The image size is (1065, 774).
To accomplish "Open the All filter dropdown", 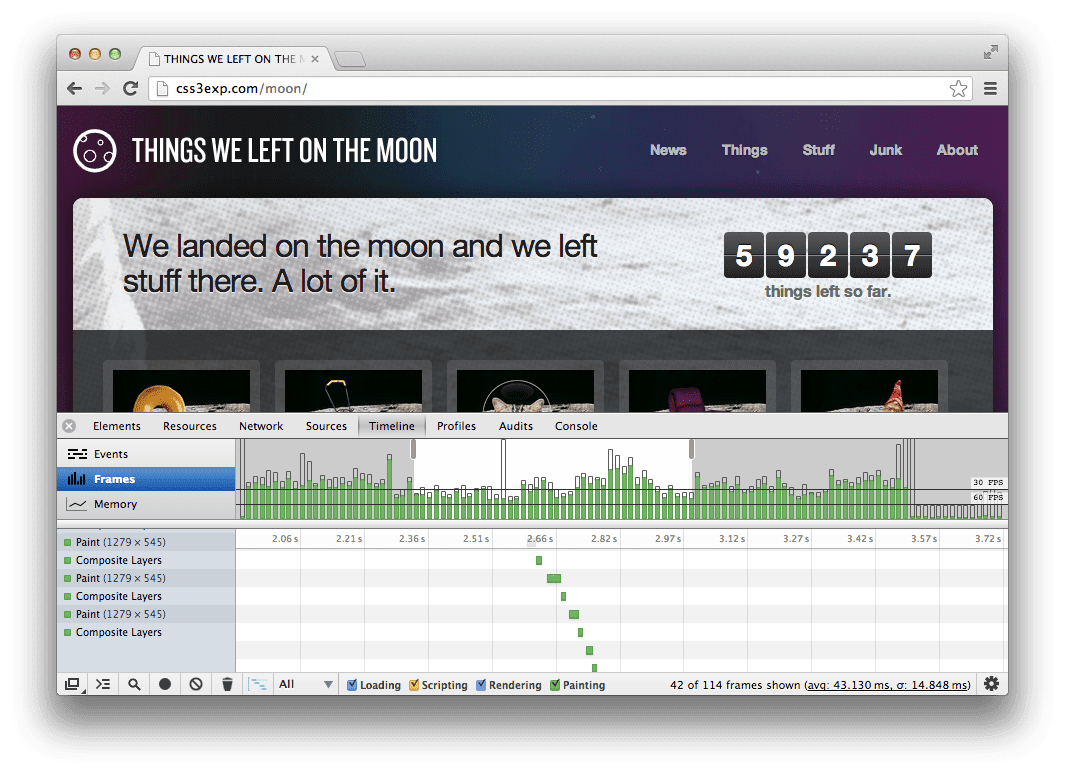I will [x=306, y=684].
